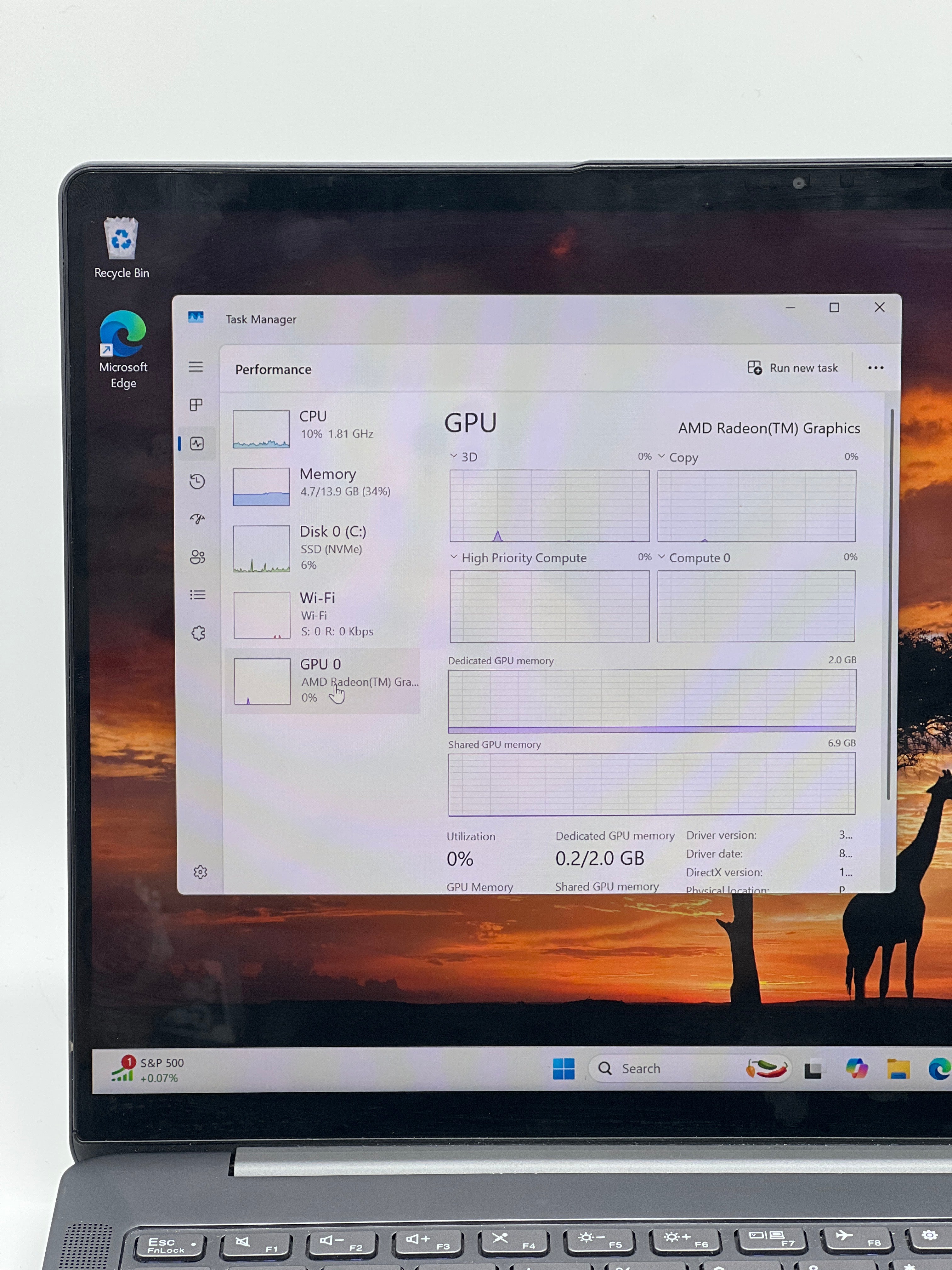This screenshot has width=952, height=1270.
Task: Click the taskbar Search box
Action: (x=690, y=1069)
